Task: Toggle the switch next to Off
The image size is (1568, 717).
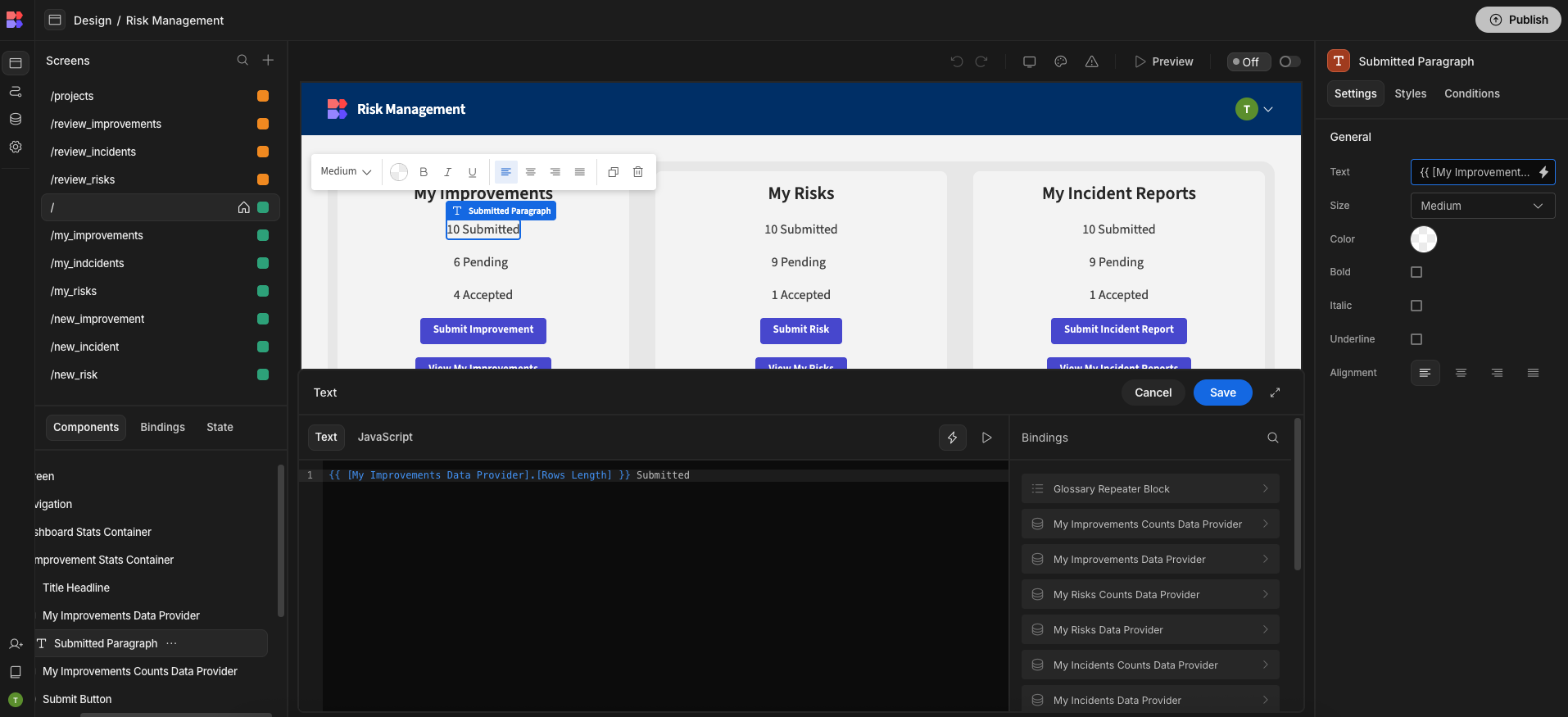Action: (x=1289, y=61)
